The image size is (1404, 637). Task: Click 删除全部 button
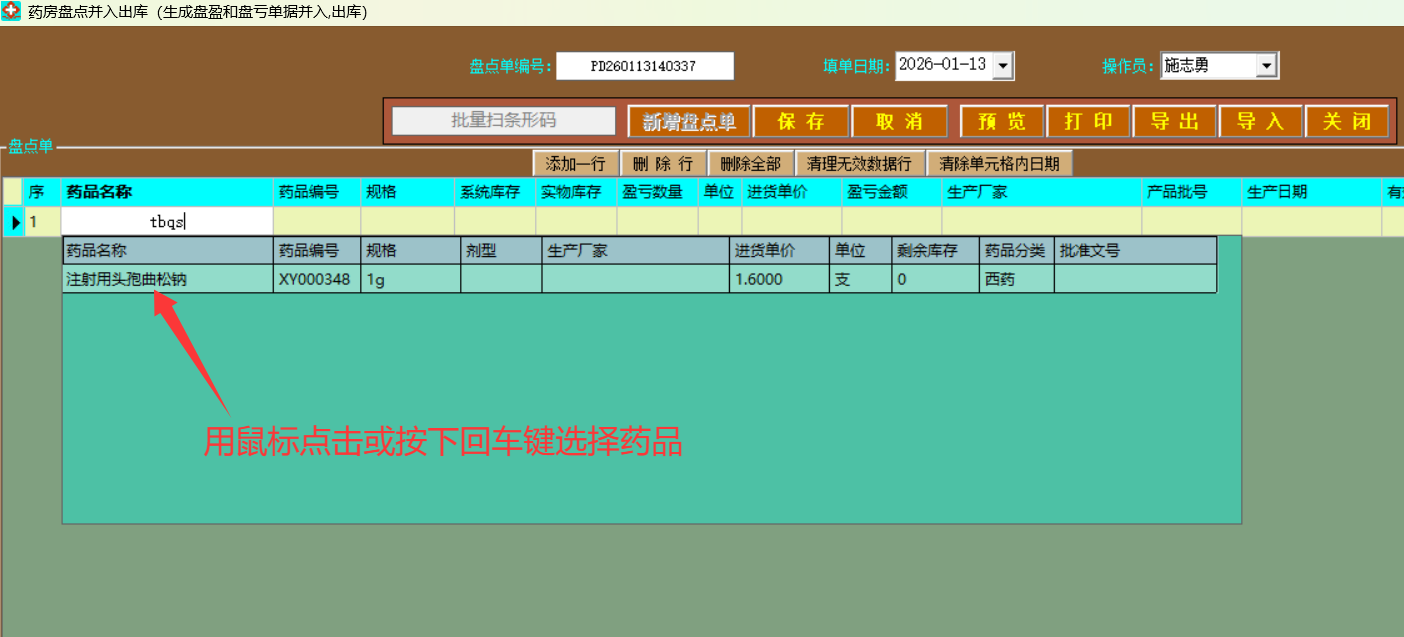point(750,164)
